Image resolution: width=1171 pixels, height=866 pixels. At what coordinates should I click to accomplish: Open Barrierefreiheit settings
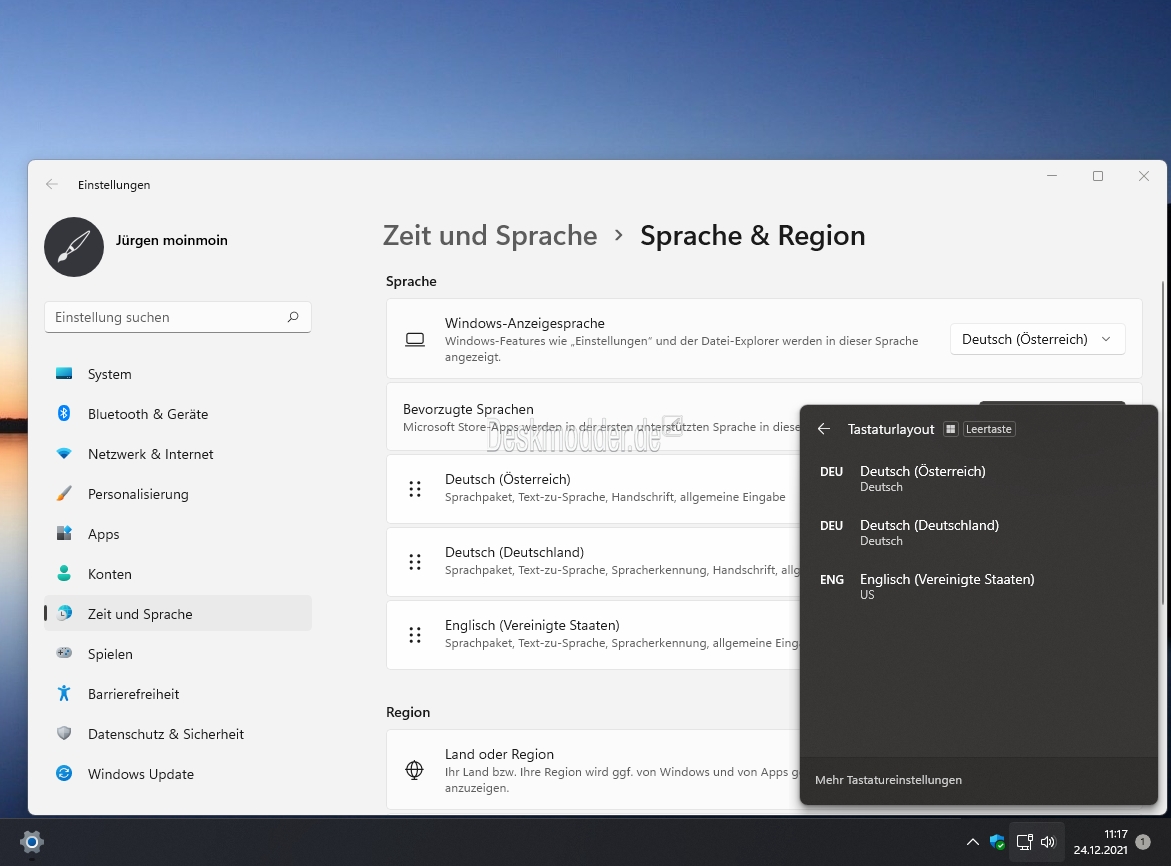(178, 694)
